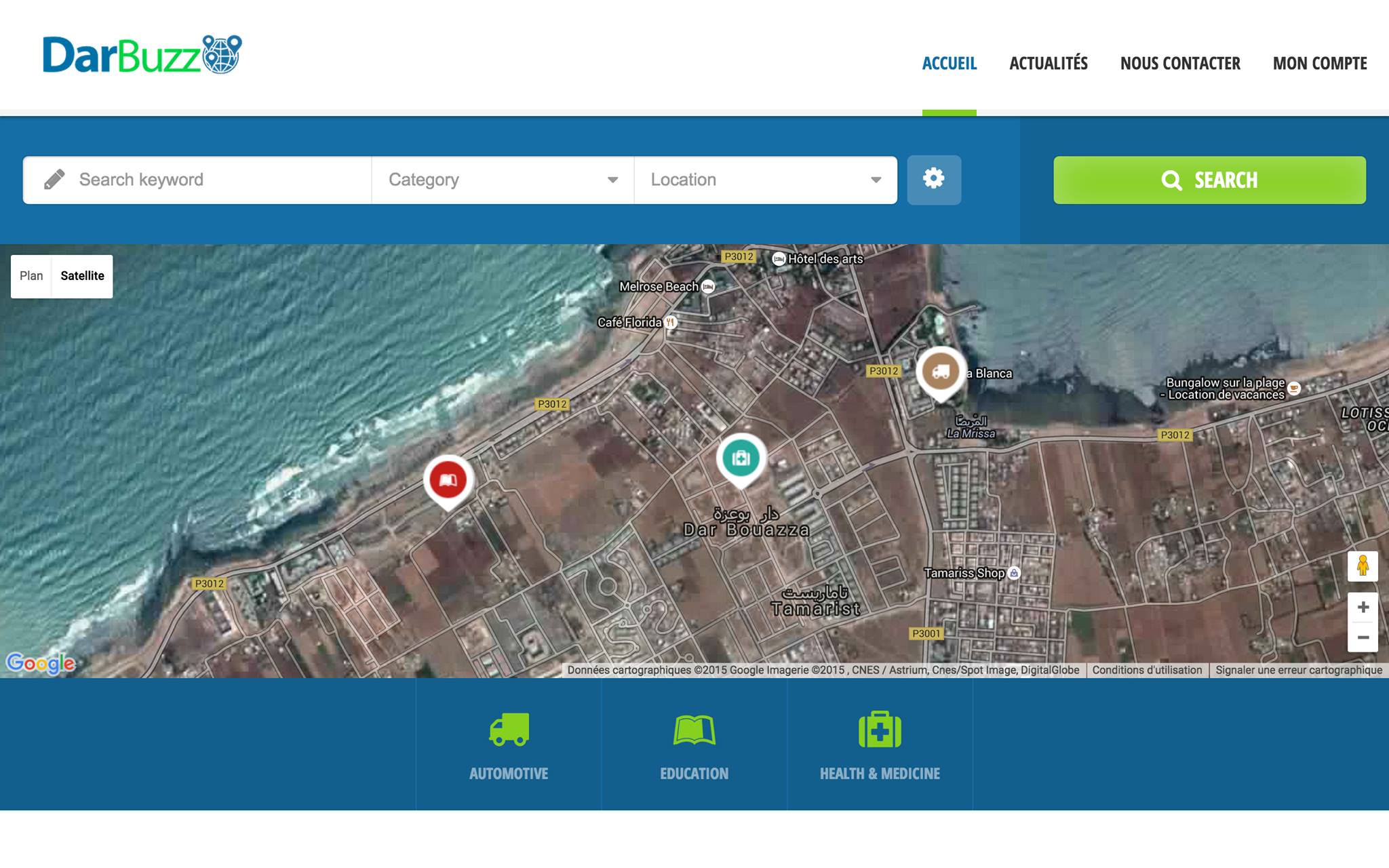
Task: Click Signaler une erreur cartographique link
Action: pyautogui.click(x=1299, y=670)
